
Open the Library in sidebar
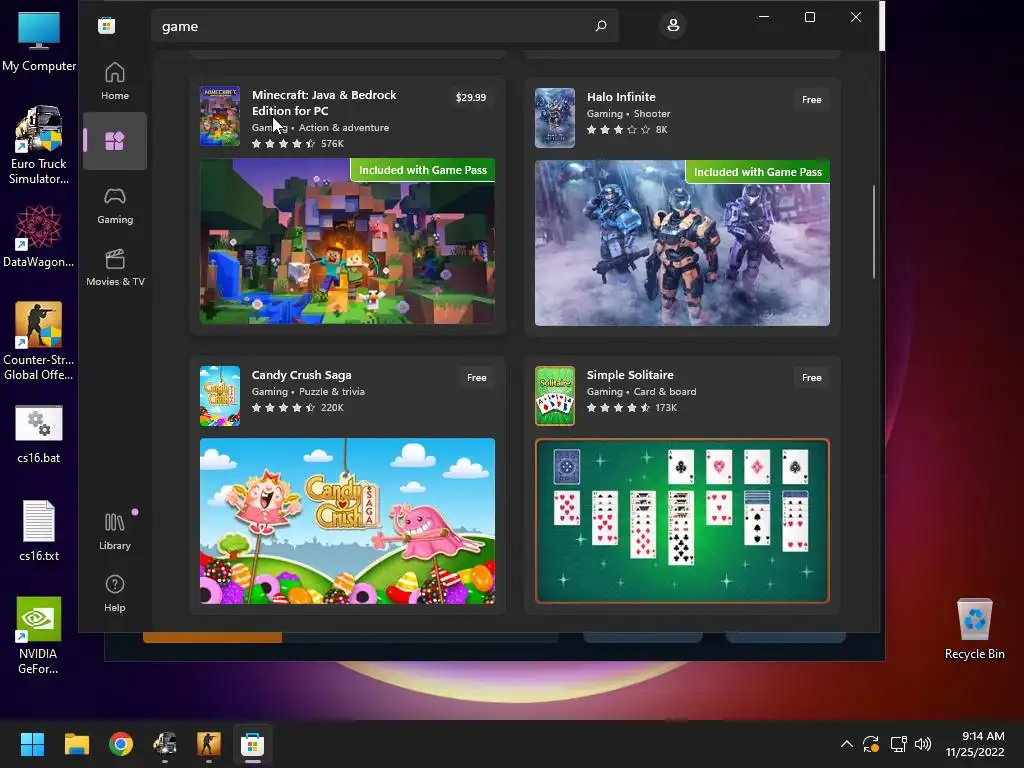point(115,531)
